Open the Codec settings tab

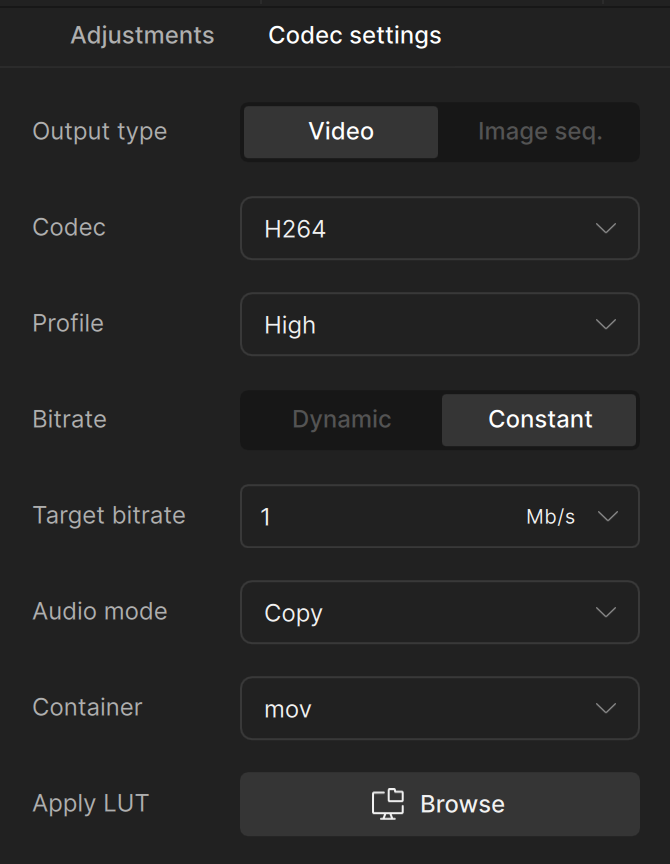click(353, 35)
